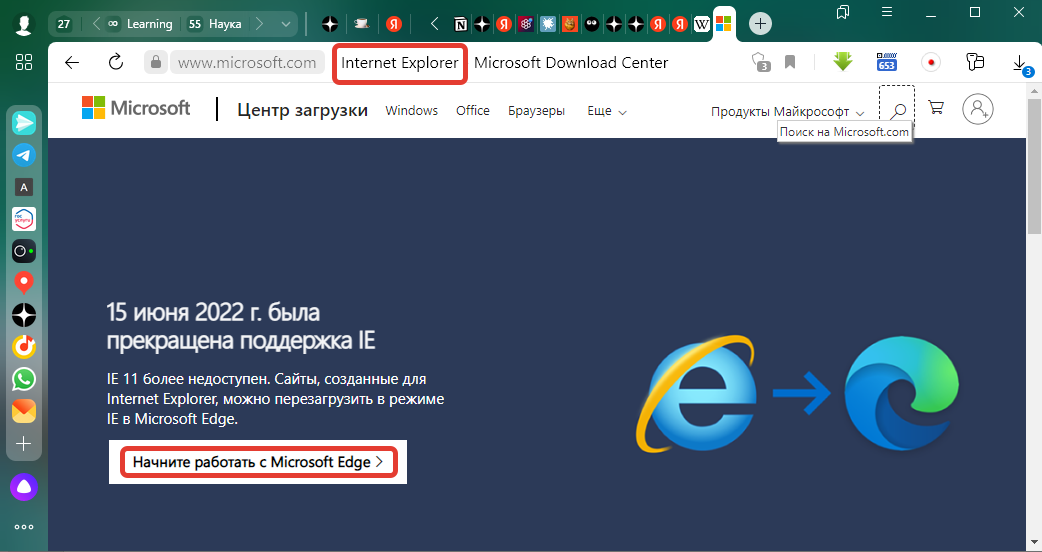
Task: Add a sidebar app with the plus
Action: (x=24, y=443)
